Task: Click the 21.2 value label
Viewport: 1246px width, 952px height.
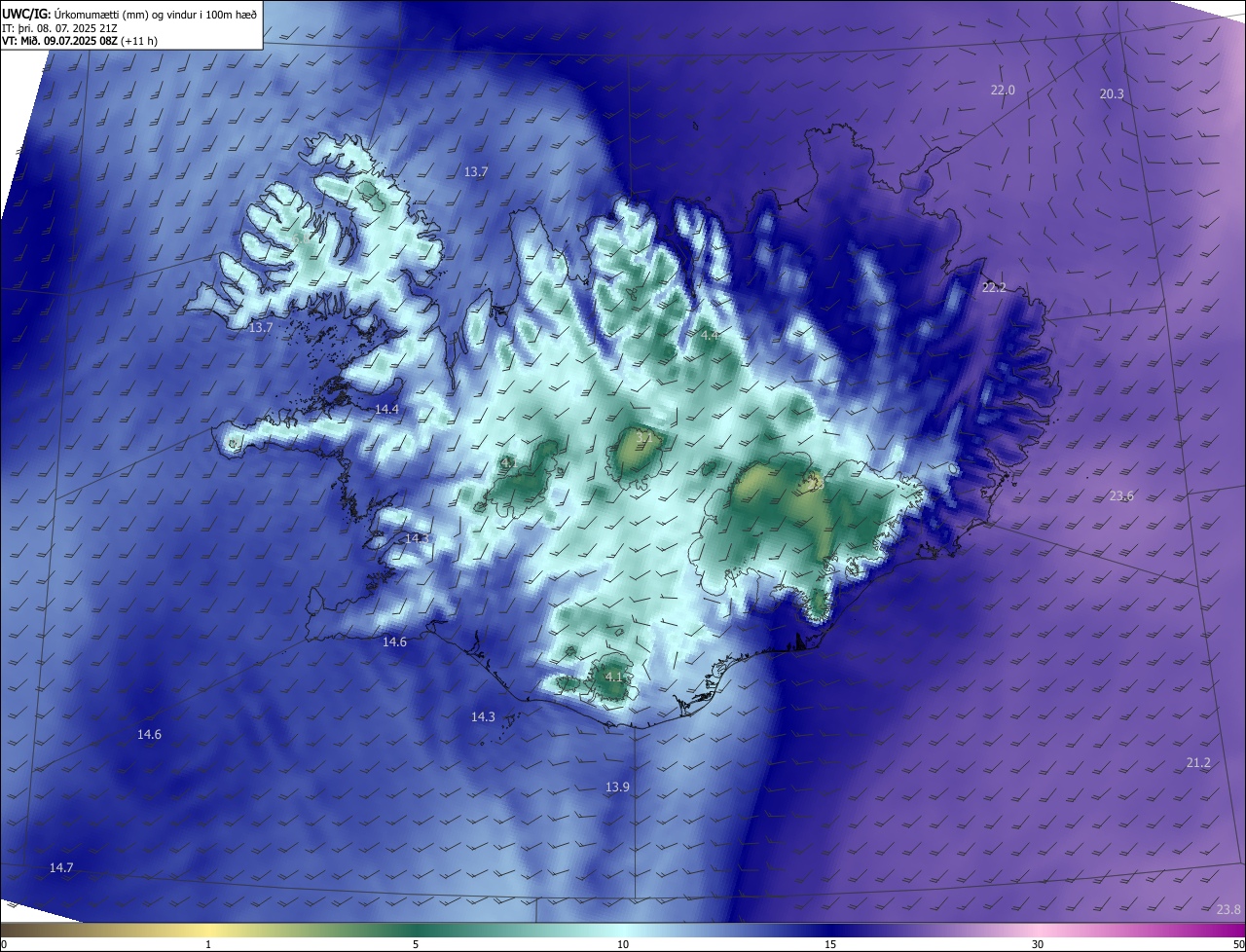Action: 1198,762
